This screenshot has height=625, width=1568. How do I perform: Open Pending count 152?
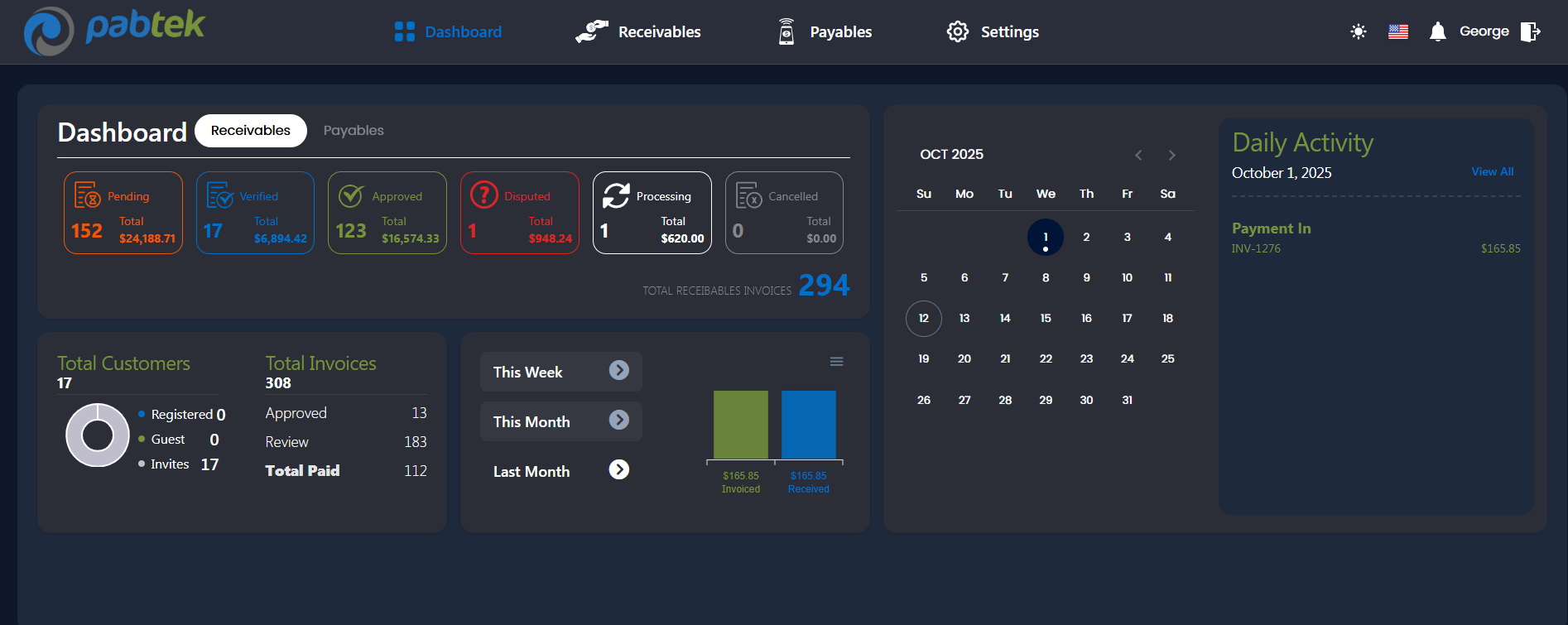(87, 231)
